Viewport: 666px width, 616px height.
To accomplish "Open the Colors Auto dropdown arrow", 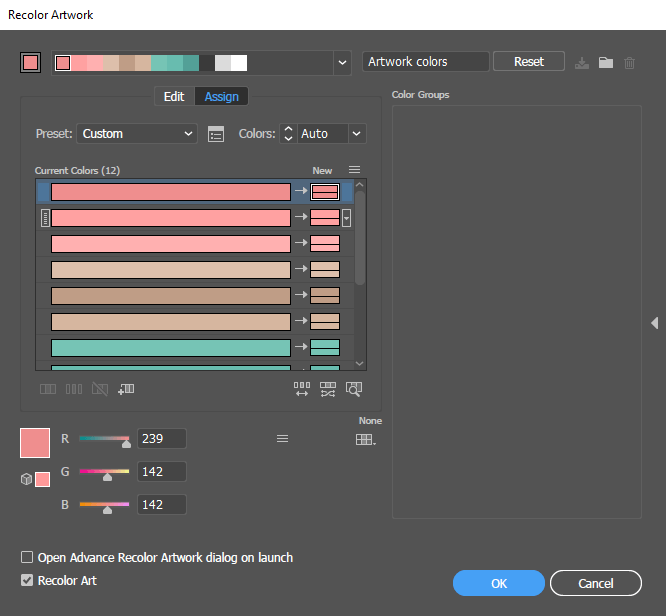I will pos(357,134).
